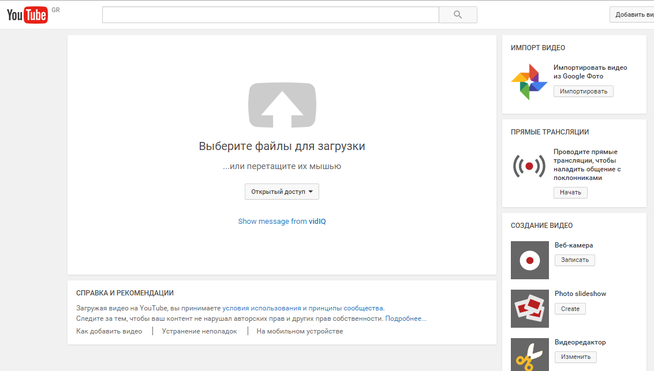Viewport: 654px width, 371px height.
Task: Click Выберите файлы для загрузки text
Action: [x=282, y=146]
